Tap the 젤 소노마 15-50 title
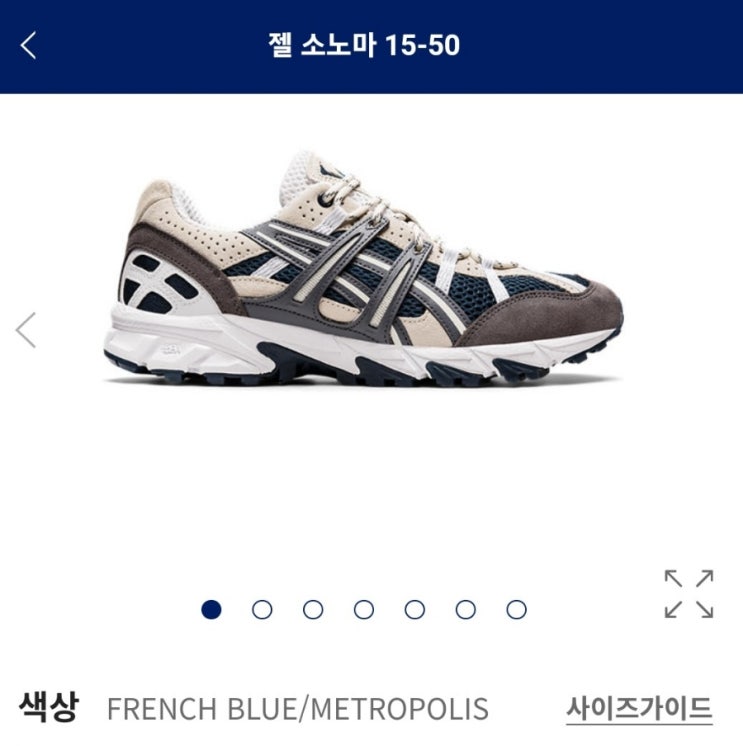743x746 pixels. click(364, 45)
